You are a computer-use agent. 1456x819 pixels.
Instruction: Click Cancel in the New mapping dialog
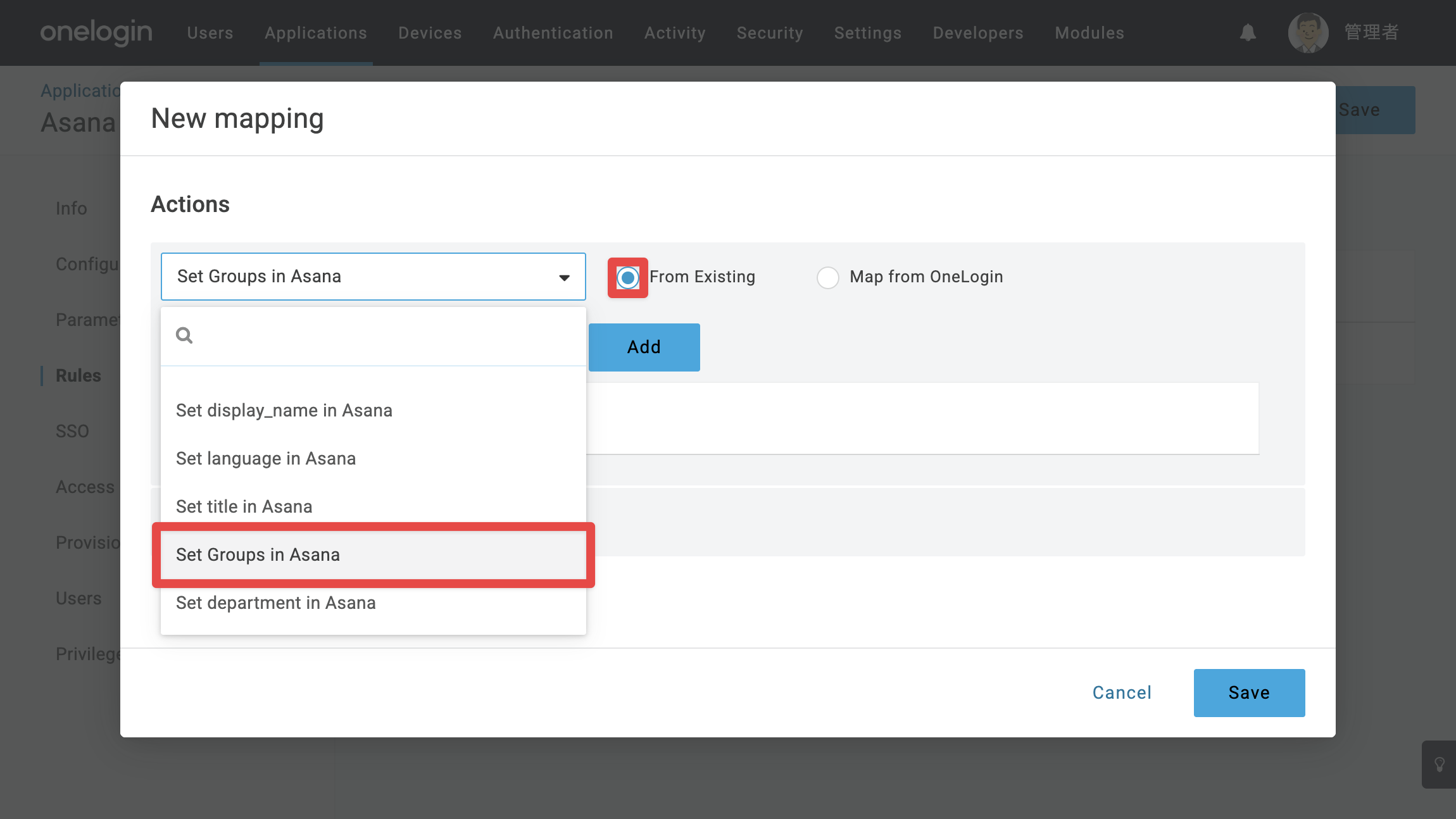pos(1122,692)
